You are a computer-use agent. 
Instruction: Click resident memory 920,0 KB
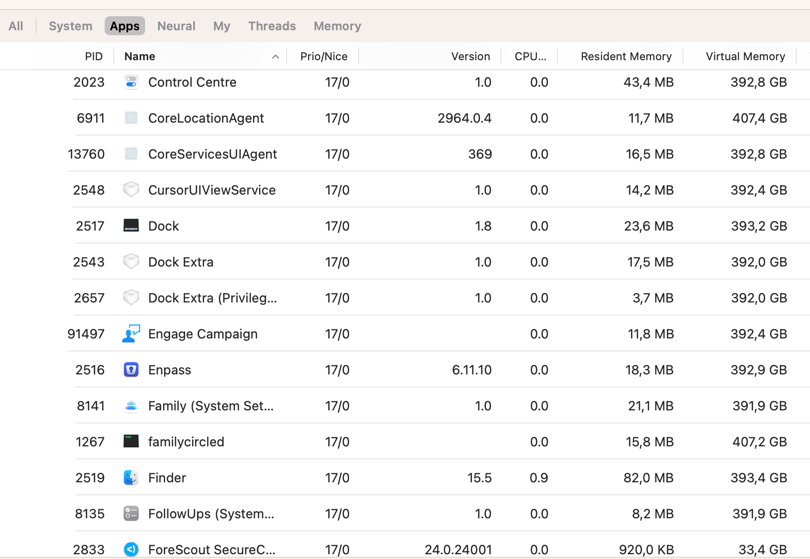click(646, 549)
